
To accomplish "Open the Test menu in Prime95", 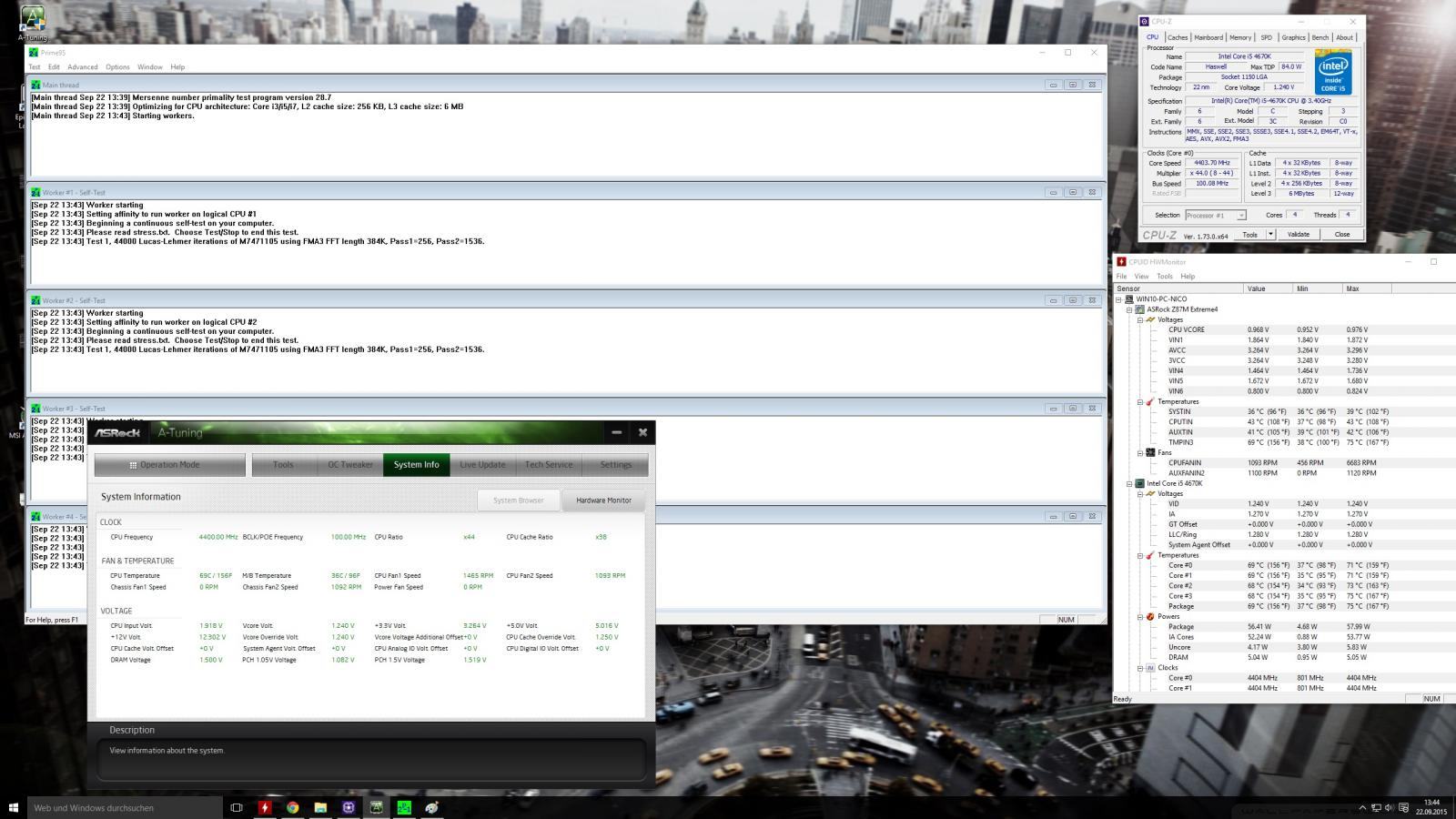I will 35,66.
